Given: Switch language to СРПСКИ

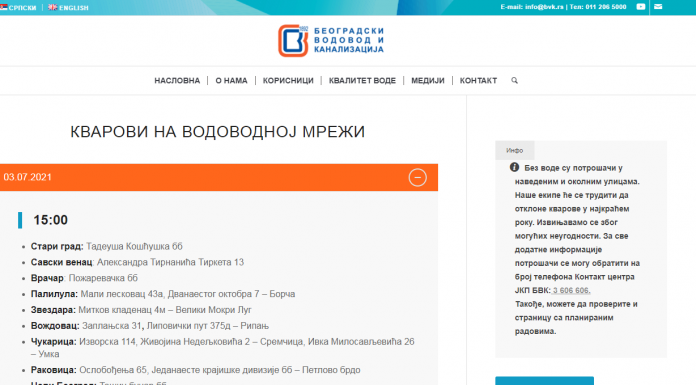Looking at the screenshot, I should [22, 8].
